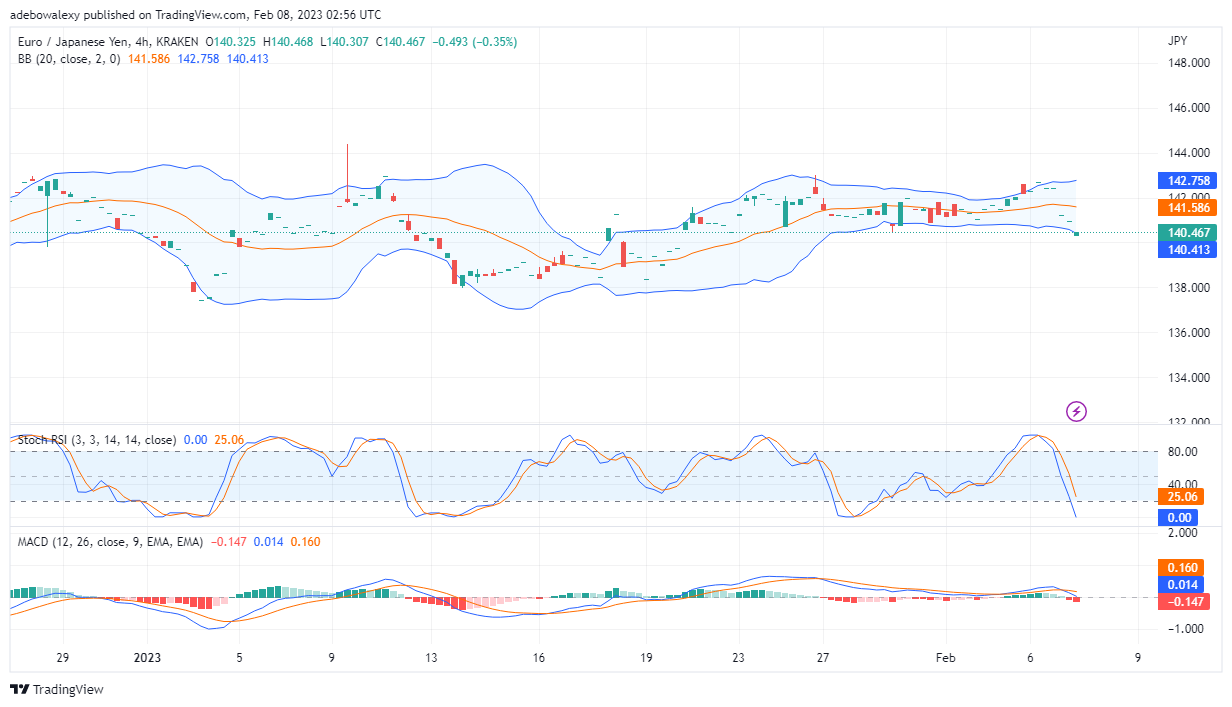This screenshot has width=1232, height=707.
Task: Click the 27 date on time axis
Action: pos(823,658)
